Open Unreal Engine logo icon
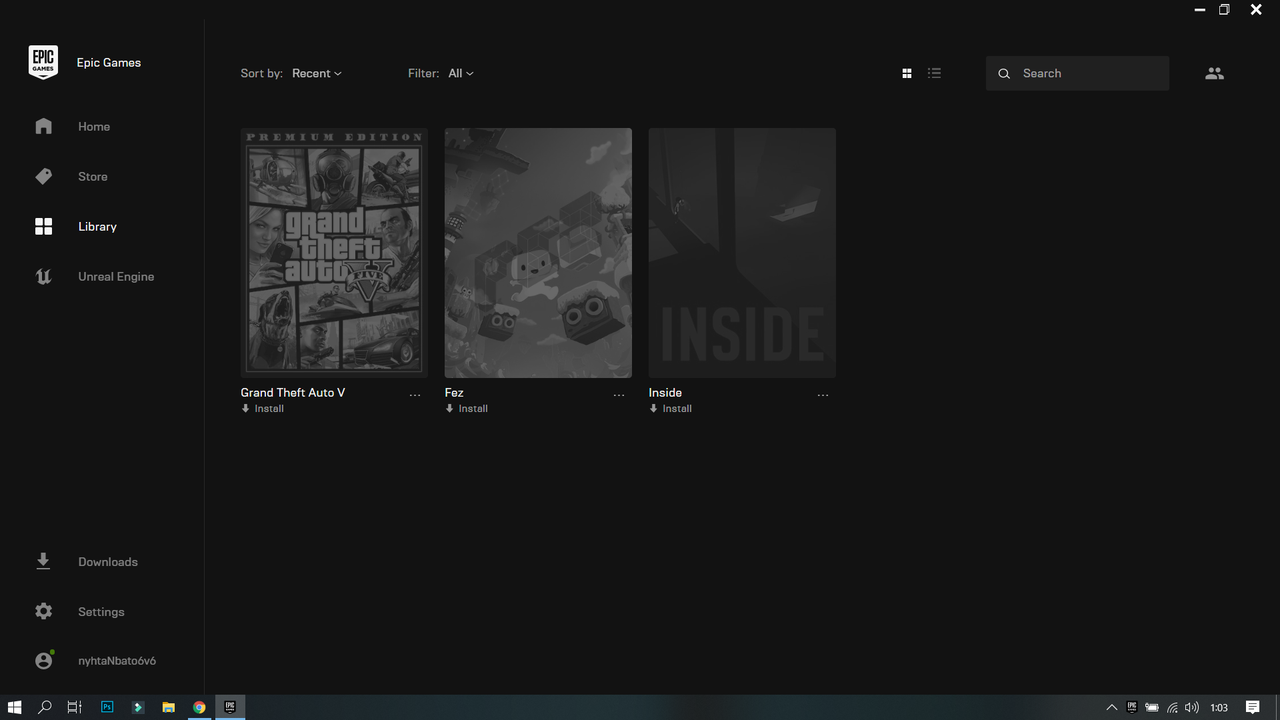This screenshot has width=1280, height=720. click(43, 277)
